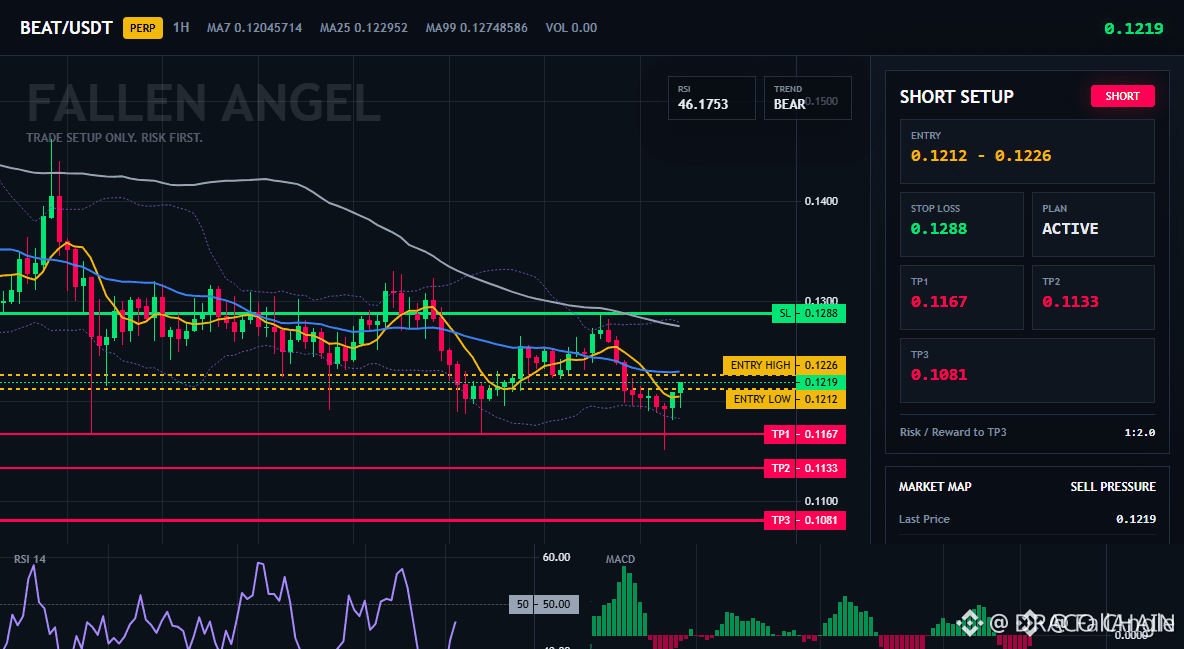Screen dimensions: 1184x649
Task: Select the STOP LOSS 0.1288 card
Action: (961, 224)
